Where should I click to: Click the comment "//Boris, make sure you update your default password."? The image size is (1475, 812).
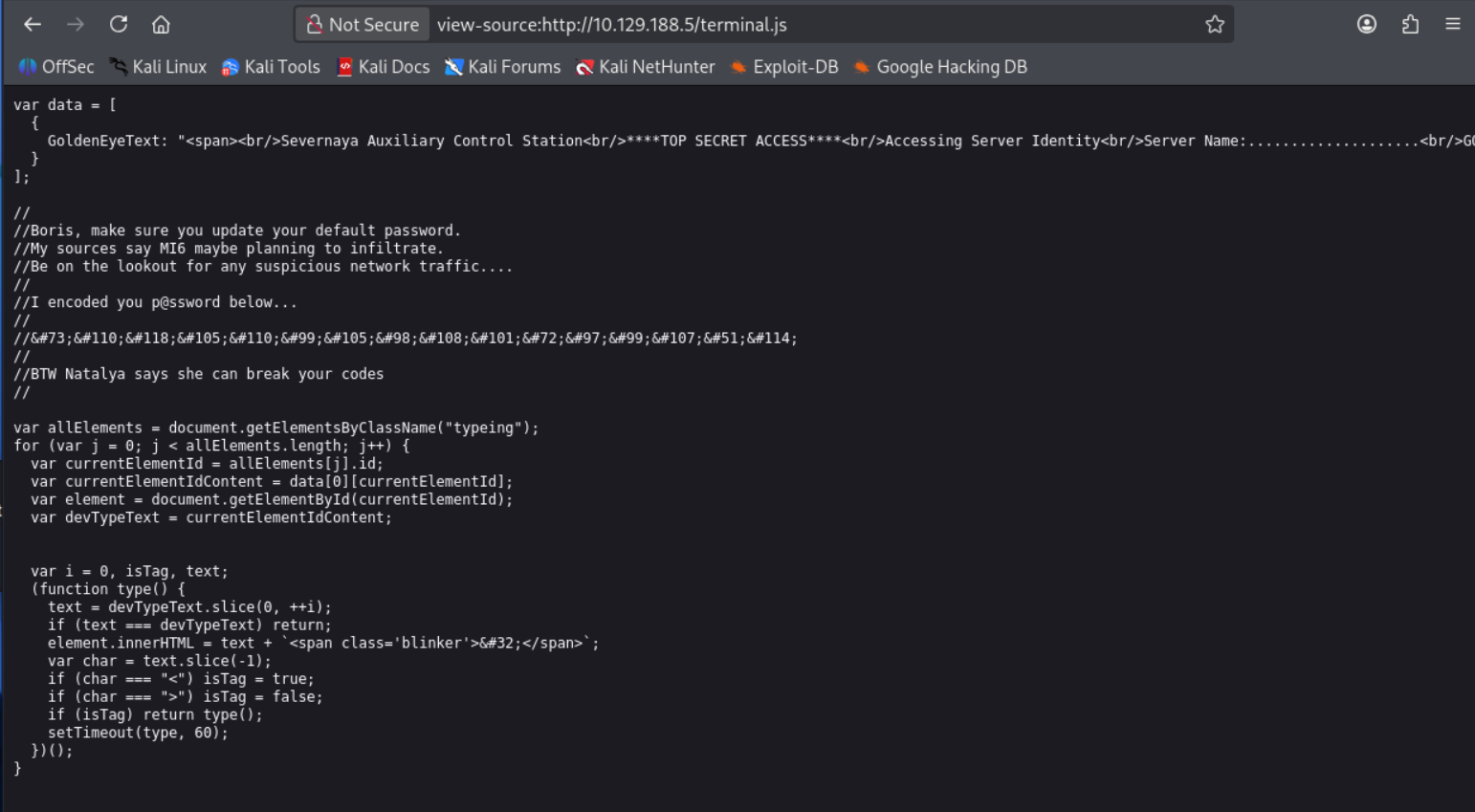pyautogui.click(x=237, y=230)
